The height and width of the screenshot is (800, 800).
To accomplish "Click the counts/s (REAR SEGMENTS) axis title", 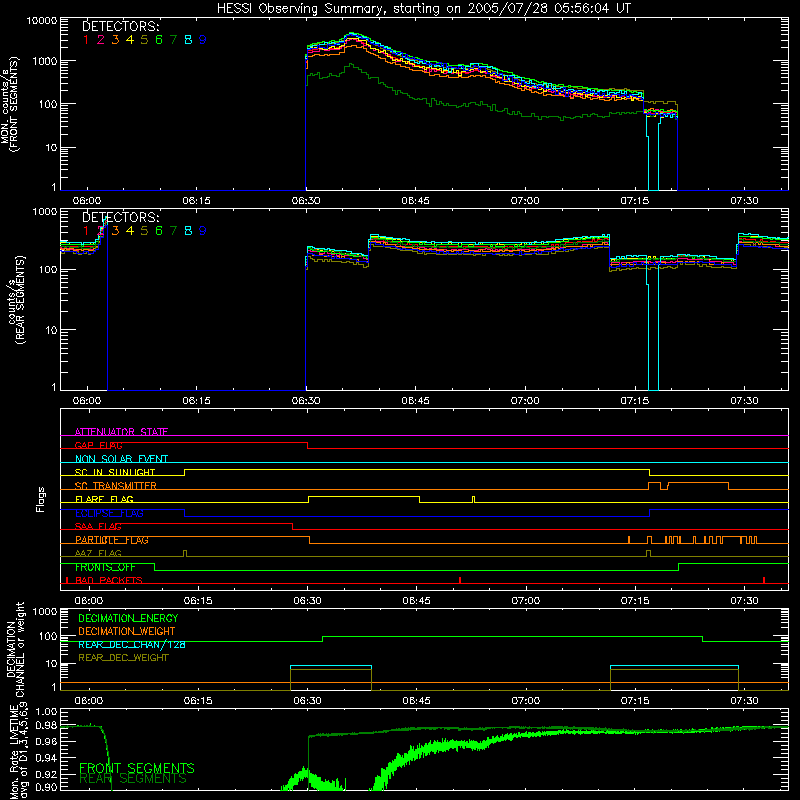I will (x=16, y=299).
